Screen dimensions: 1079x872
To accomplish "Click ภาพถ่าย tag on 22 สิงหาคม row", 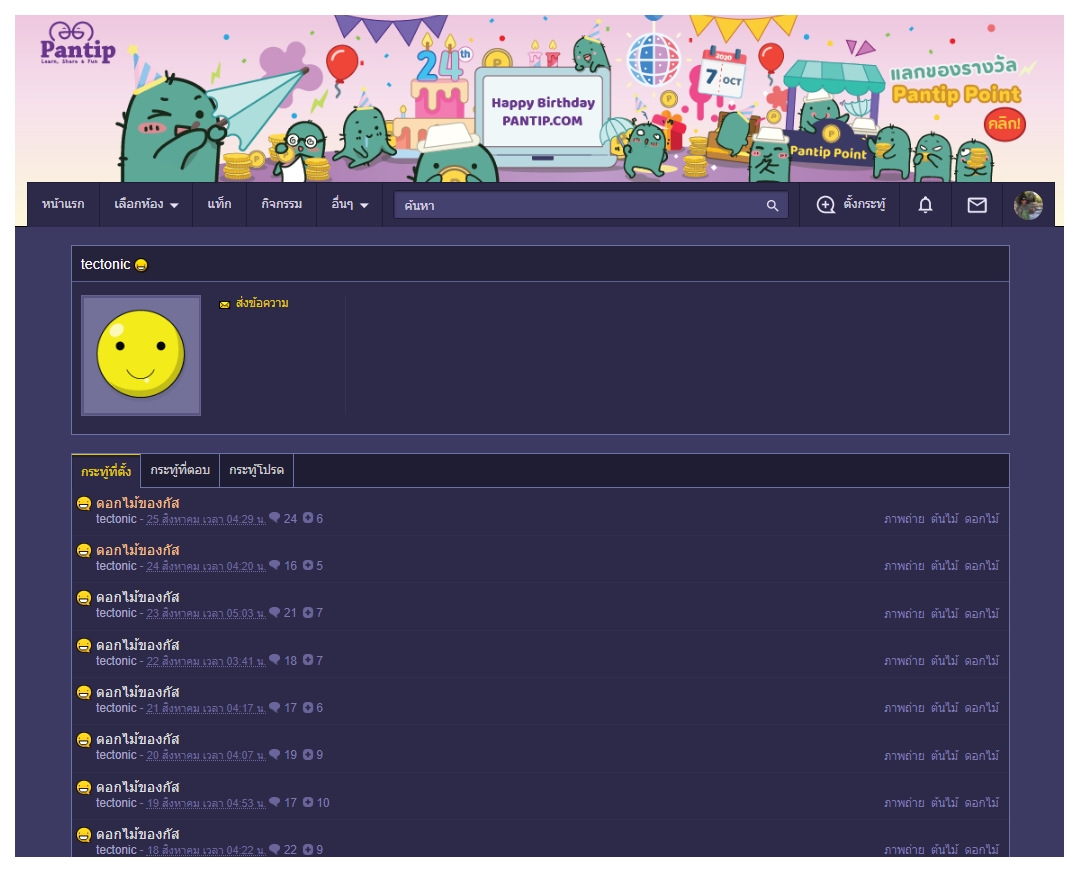I will (904, 661).
